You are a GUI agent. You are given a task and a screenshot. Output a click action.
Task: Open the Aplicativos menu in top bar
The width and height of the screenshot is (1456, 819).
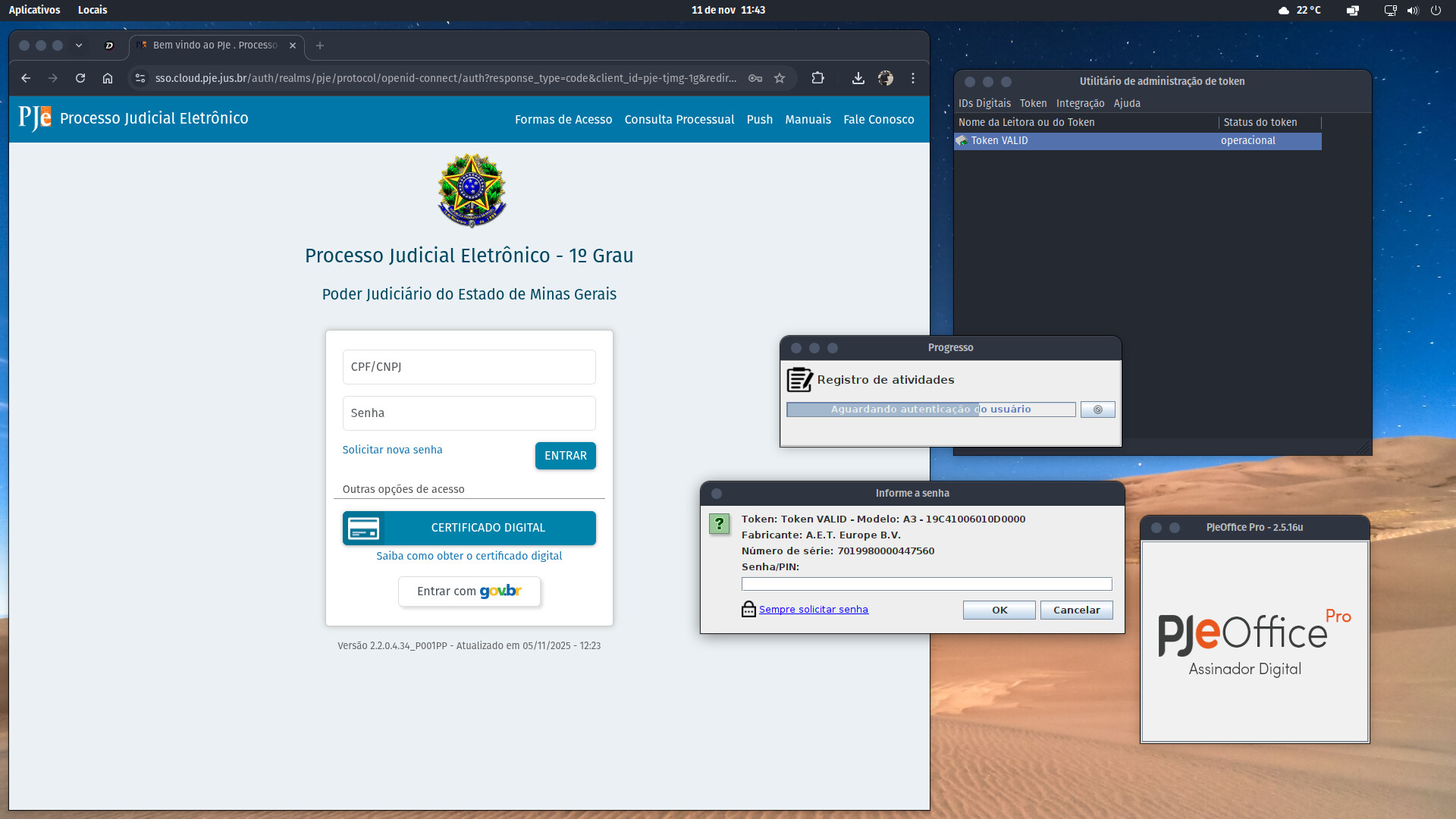tap(34, 10)
